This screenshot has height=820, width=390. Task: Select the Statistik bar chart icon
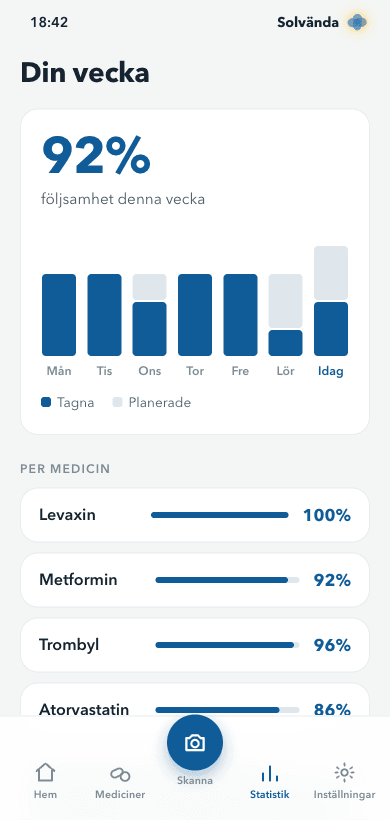point(269,773)
